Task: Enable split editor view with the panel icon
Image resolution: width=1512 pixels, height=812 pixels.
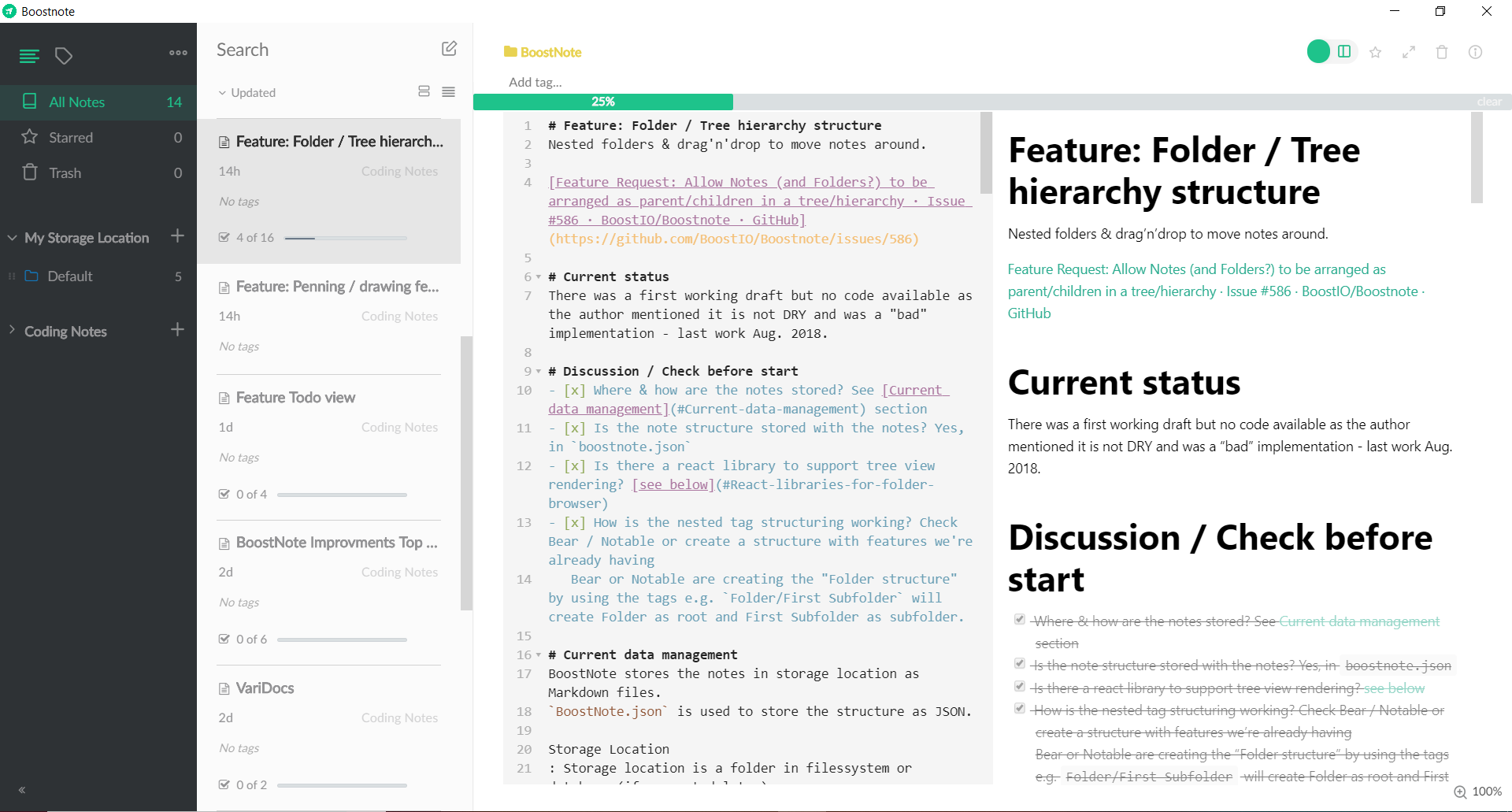Action: 1344,50
